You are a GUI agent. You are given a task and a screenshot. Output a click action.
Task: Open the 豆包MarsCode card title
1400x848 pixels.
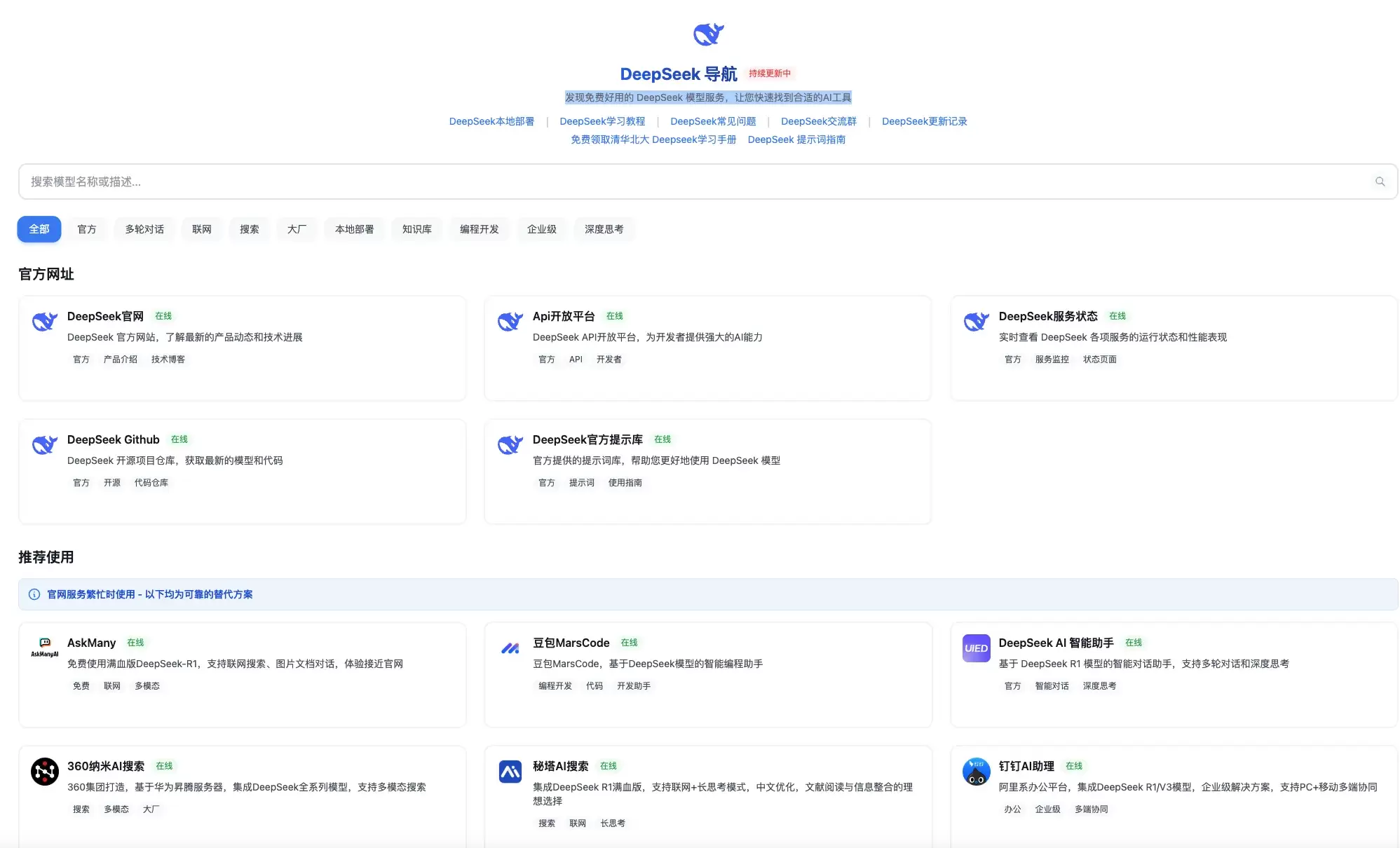pyautogui.click(x=571, y=643)
